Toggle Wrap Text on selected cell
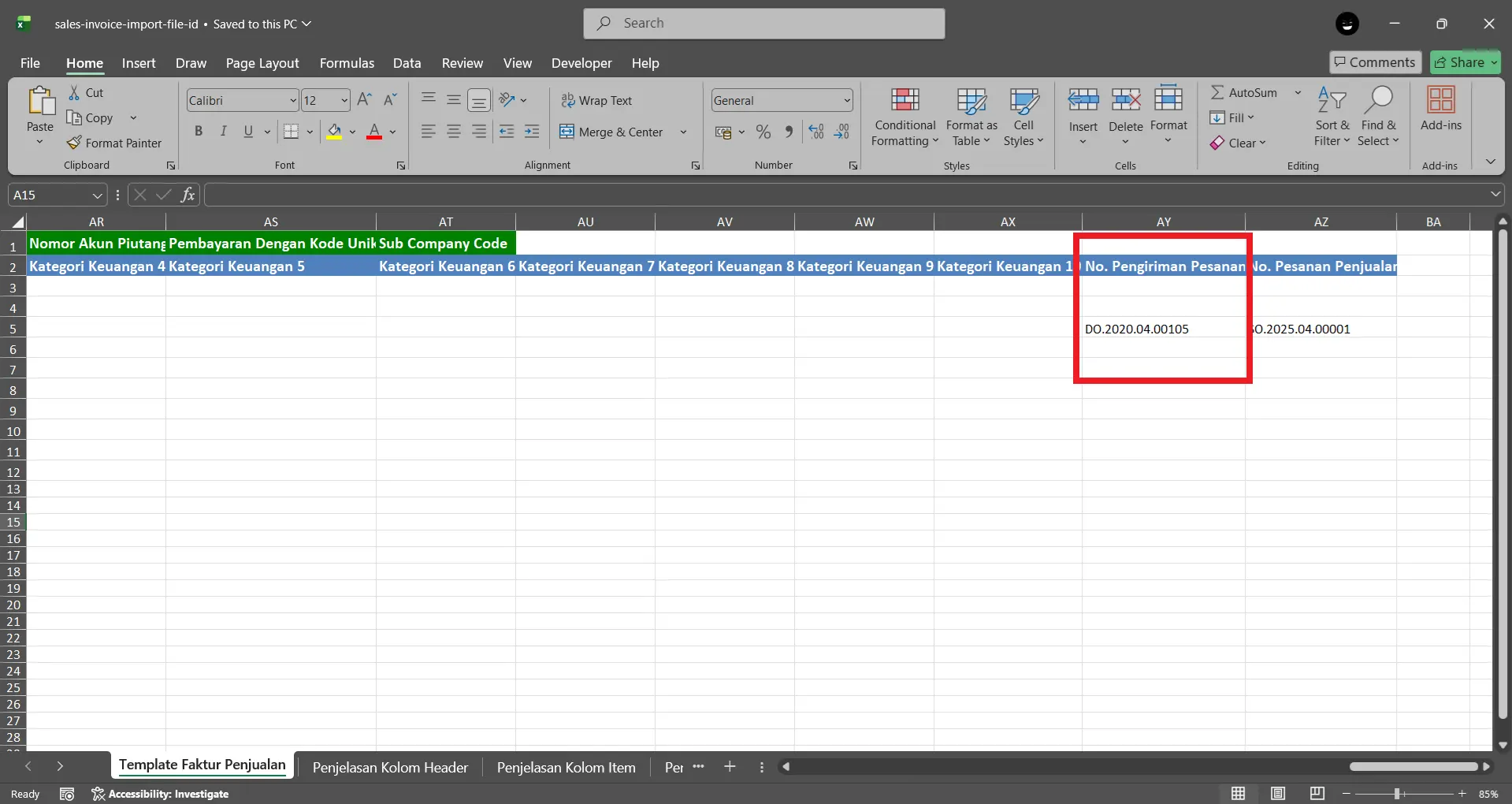Viewport: 1512px width, 804px height. pos(596,100)
